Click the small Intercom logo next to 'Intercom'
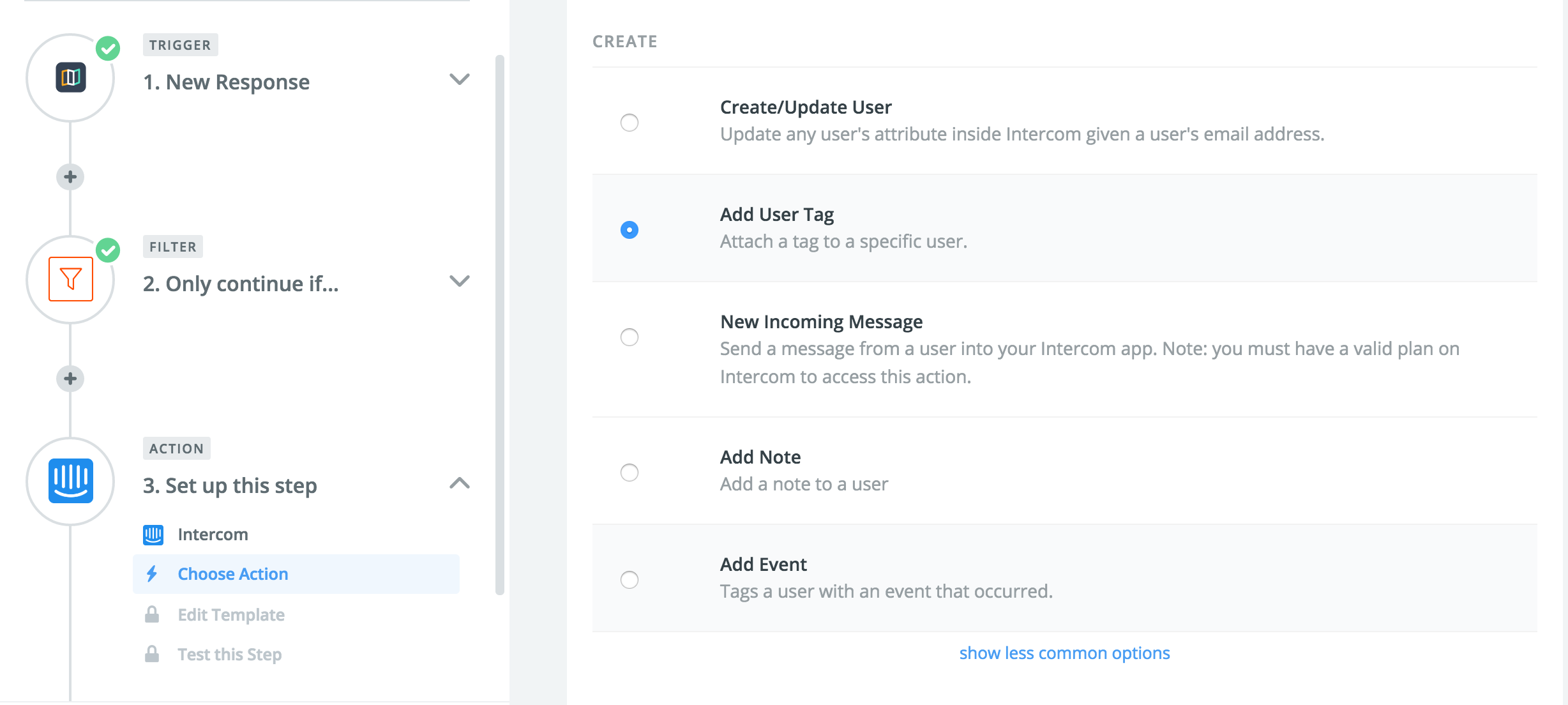The width and height of the screenshot is (1568, 705). (153, 534)
